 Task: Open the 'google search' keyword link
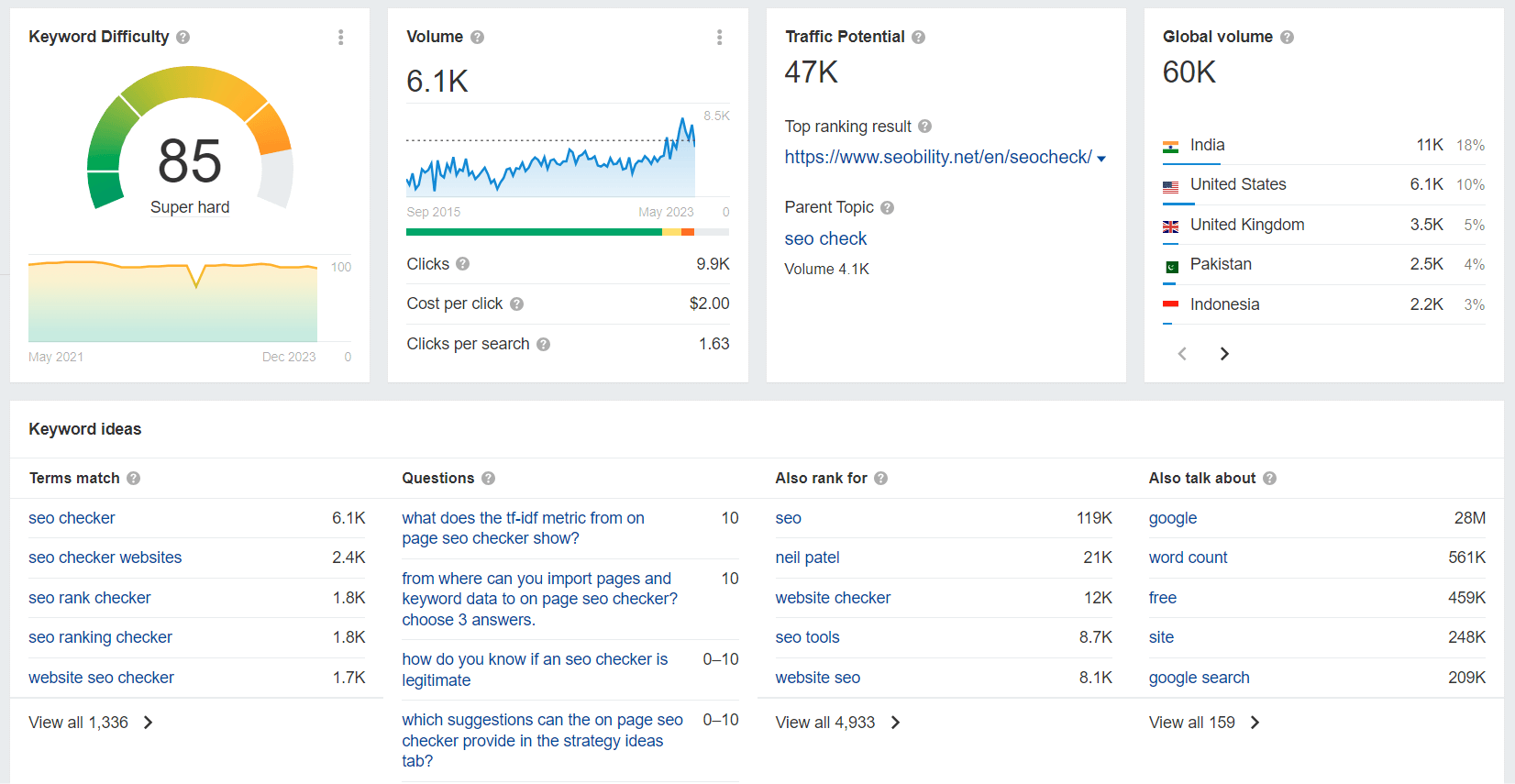(1199, 678)
